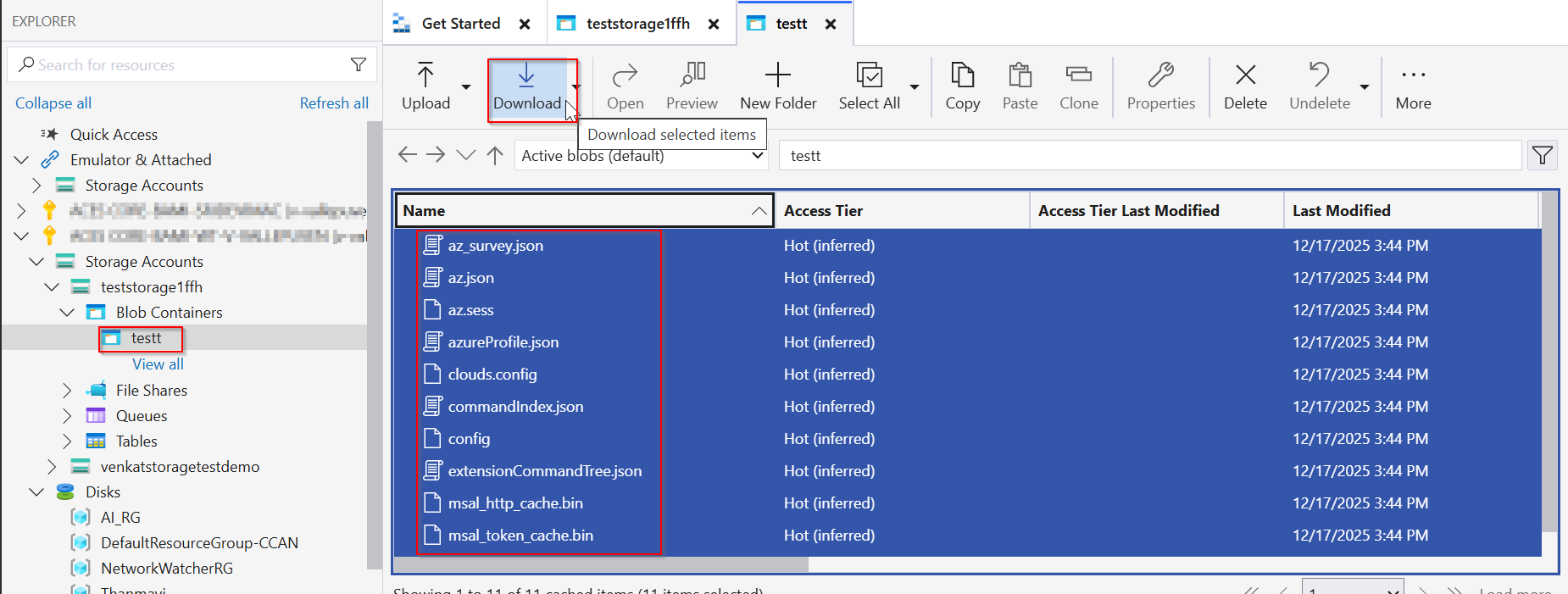Click the Search for resources field
This screenshot has width=1568, height=594.
191,64
